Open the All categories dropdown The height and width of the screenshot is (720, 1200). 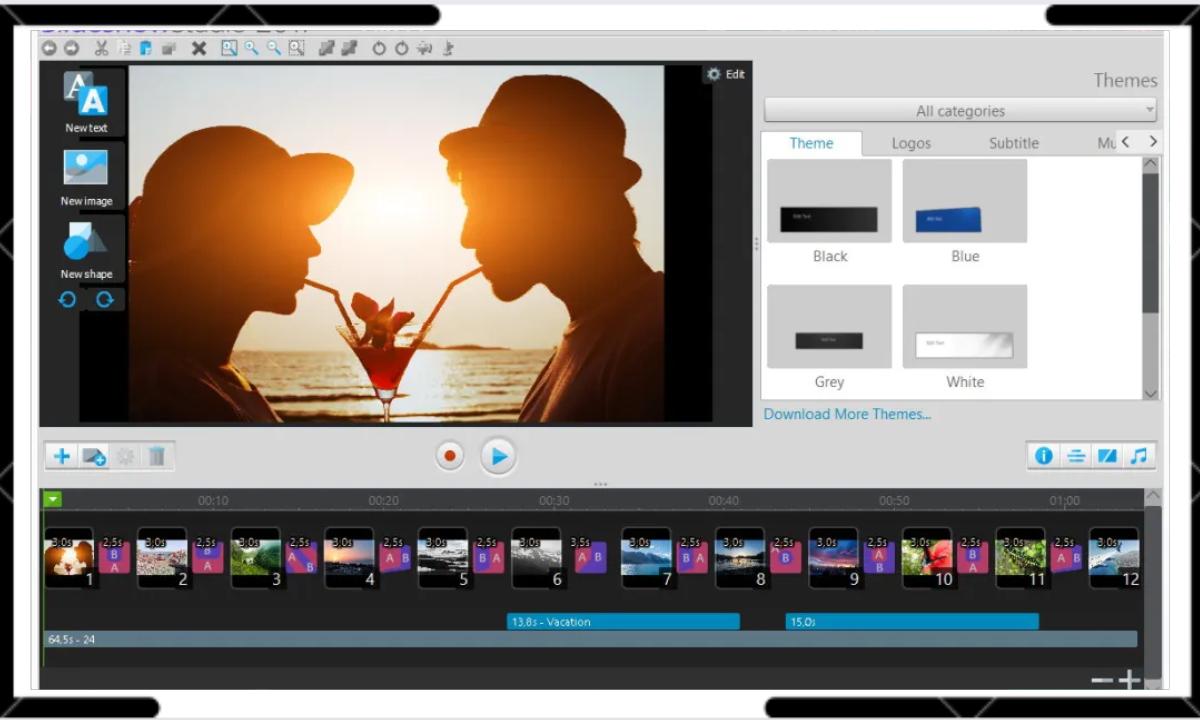(959, 110)
